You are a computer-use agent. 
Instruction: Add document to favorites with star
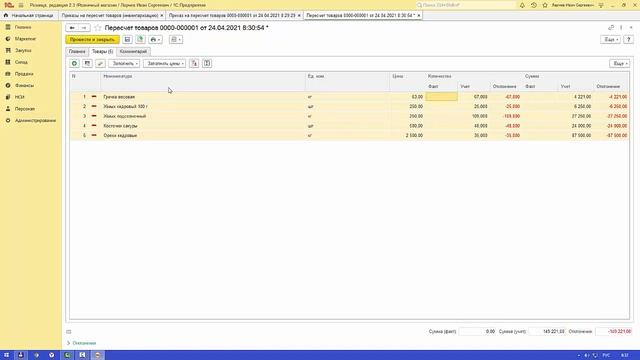98,28
